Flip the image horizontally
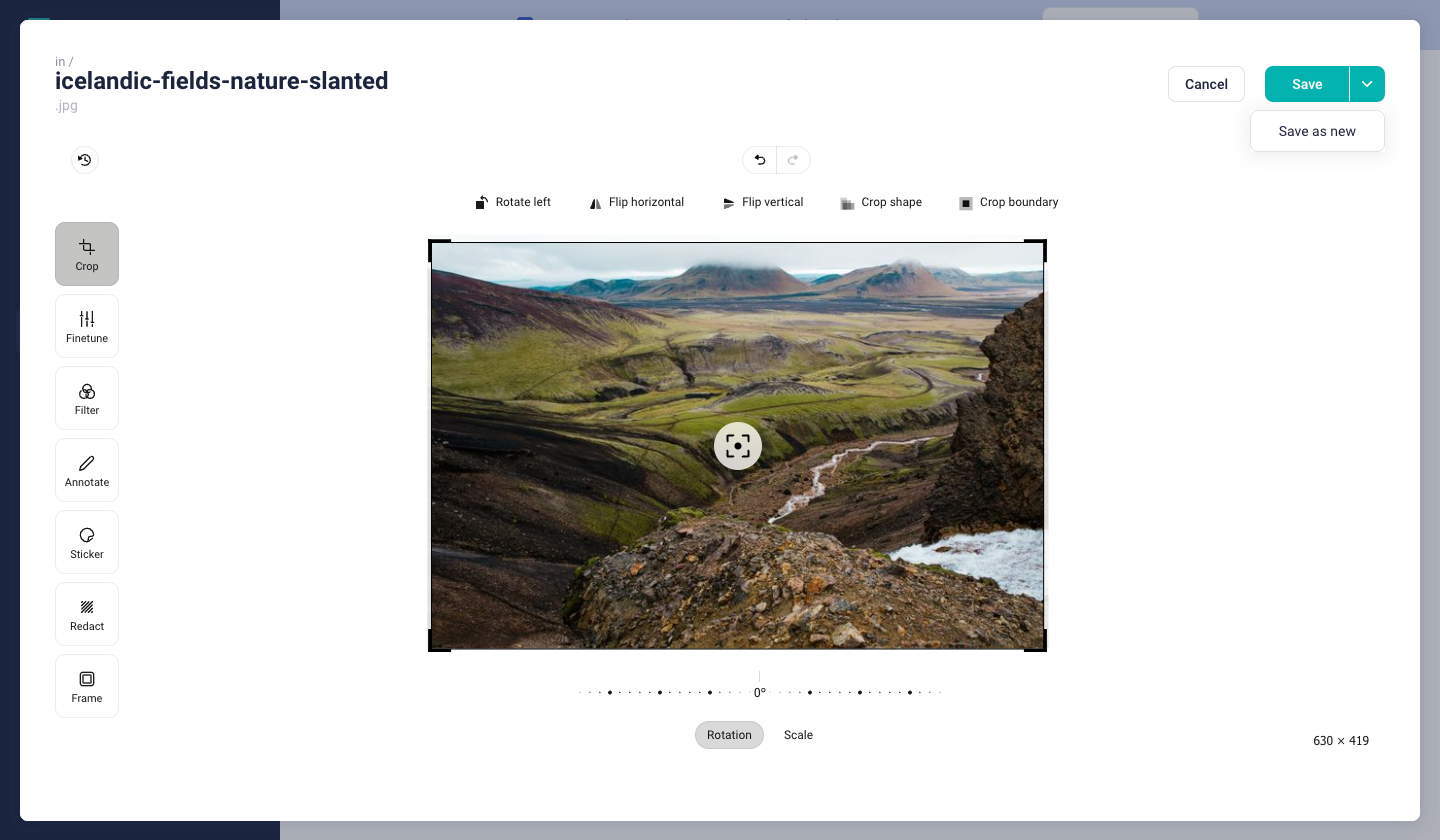Viewport: 1440px width, 840px height. point(637,202)
